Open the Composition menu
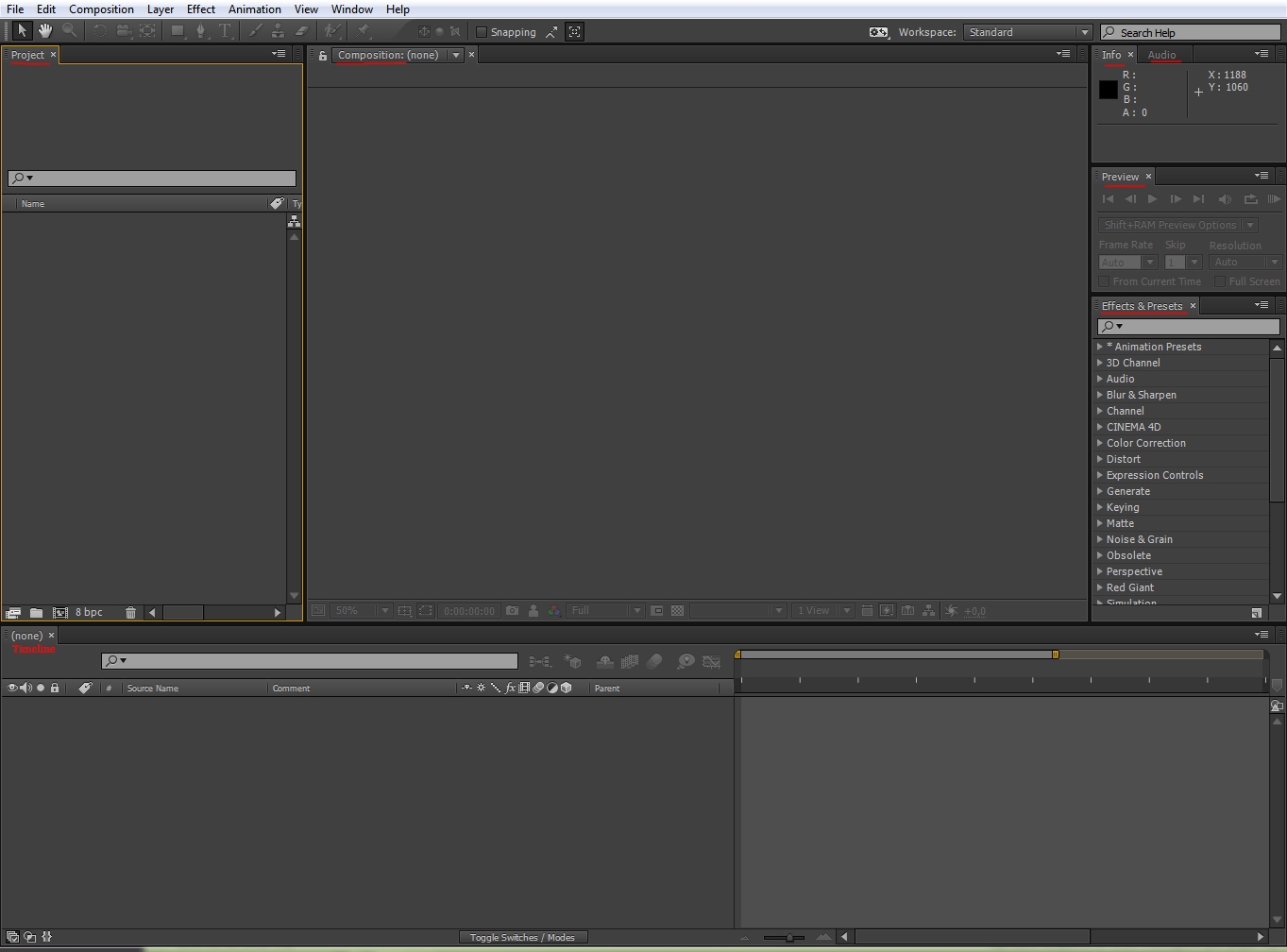 [x=101, y=9]
